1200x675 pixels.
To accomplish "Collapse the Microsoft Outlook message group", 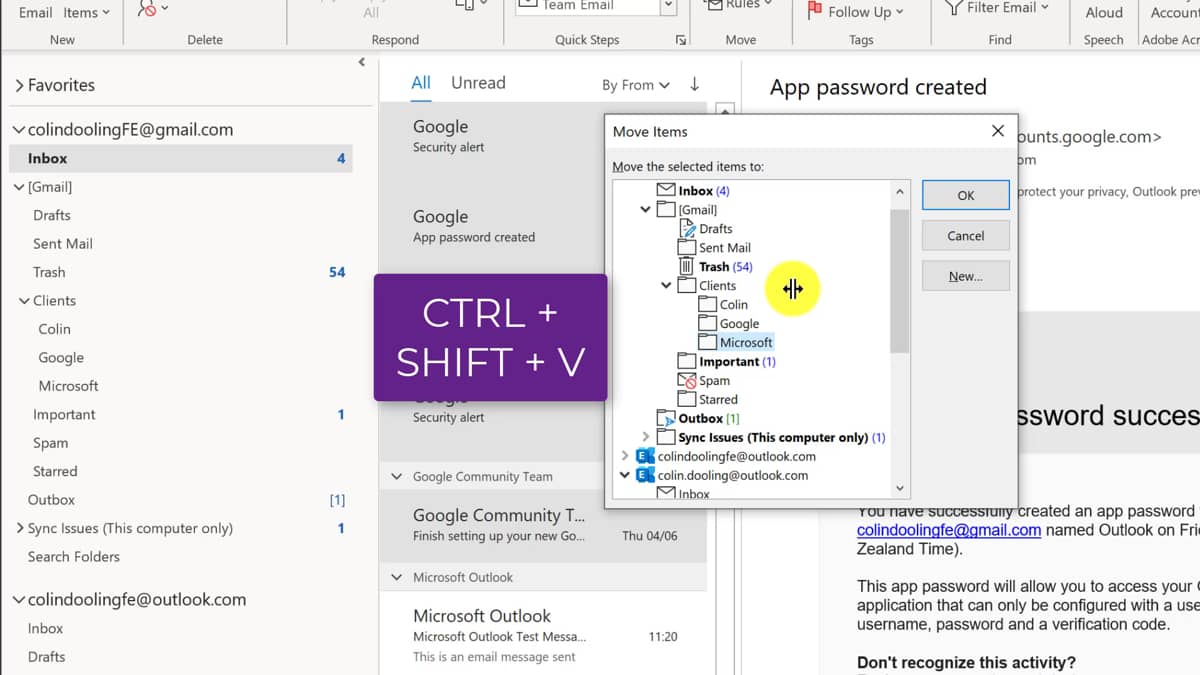I will 396,577.
